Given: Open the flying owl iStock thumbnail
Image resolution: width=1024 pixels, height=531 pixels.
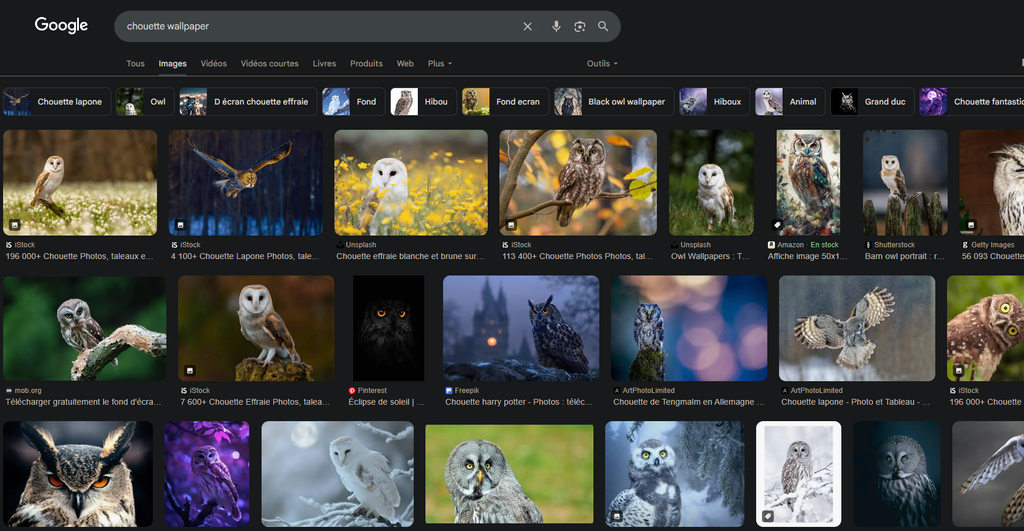Looking at the screenshot, I should 245,182.
